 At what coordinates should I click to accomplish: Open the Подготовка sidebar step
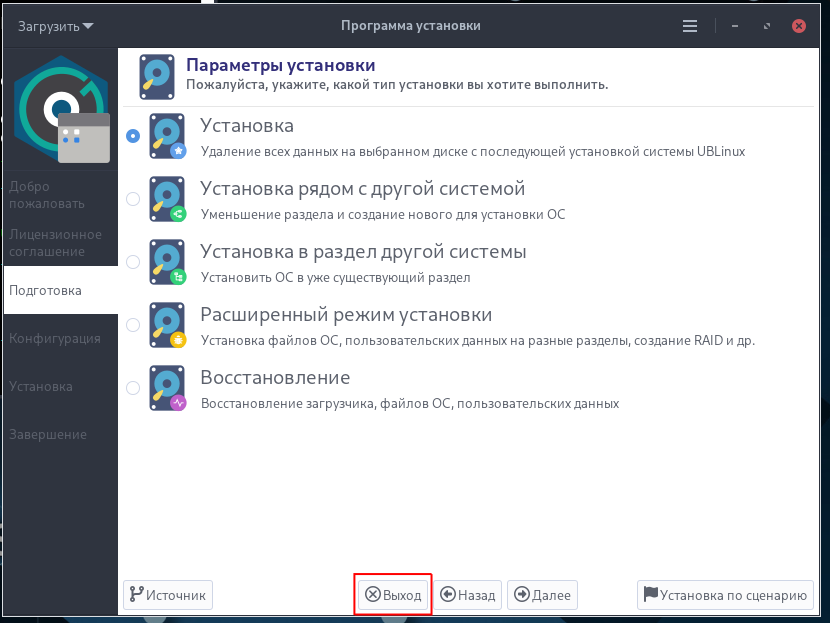61,290
